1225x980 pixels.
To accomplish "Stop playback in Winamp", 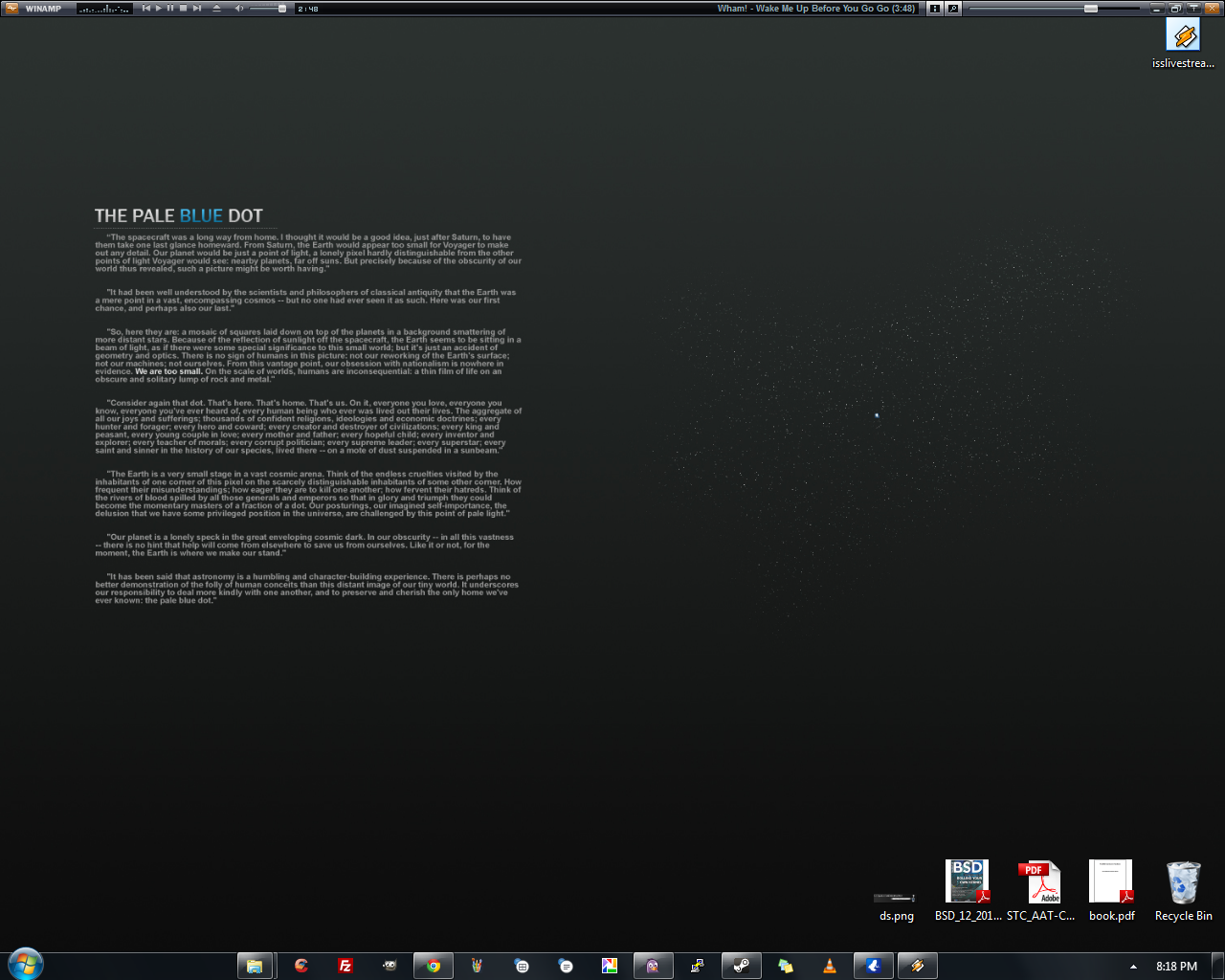I will pos(184,9).
